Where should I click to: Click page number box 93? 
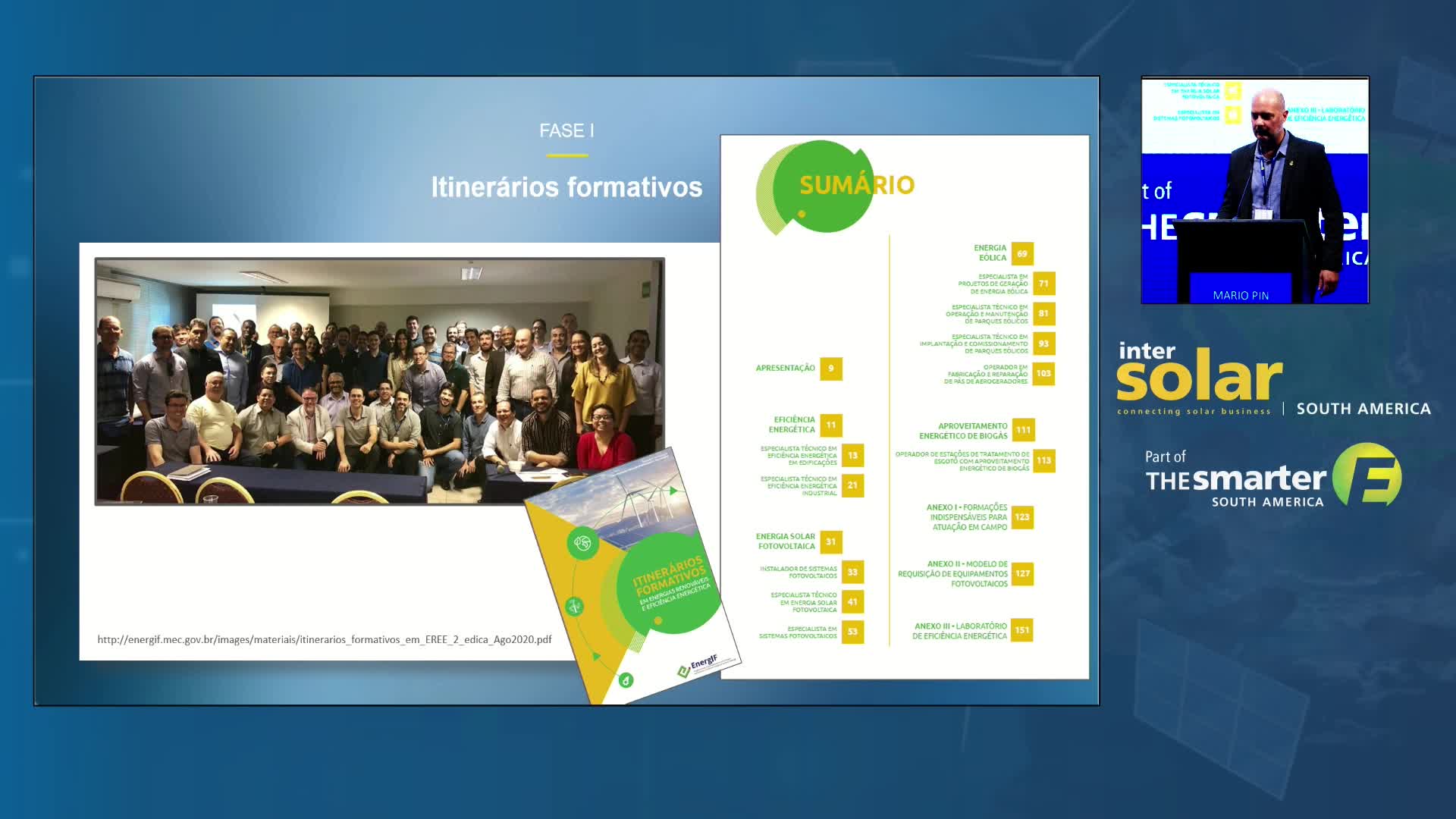pos(1044,344)
